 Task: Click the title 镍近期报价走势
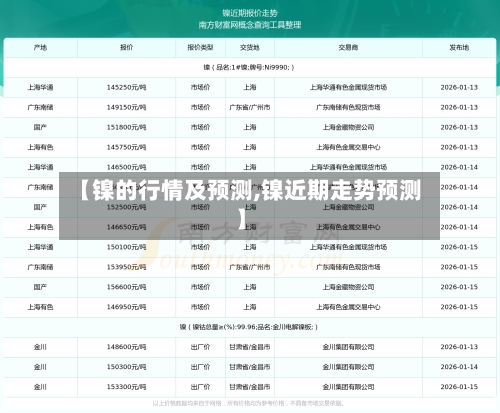(x=250, y=13)
